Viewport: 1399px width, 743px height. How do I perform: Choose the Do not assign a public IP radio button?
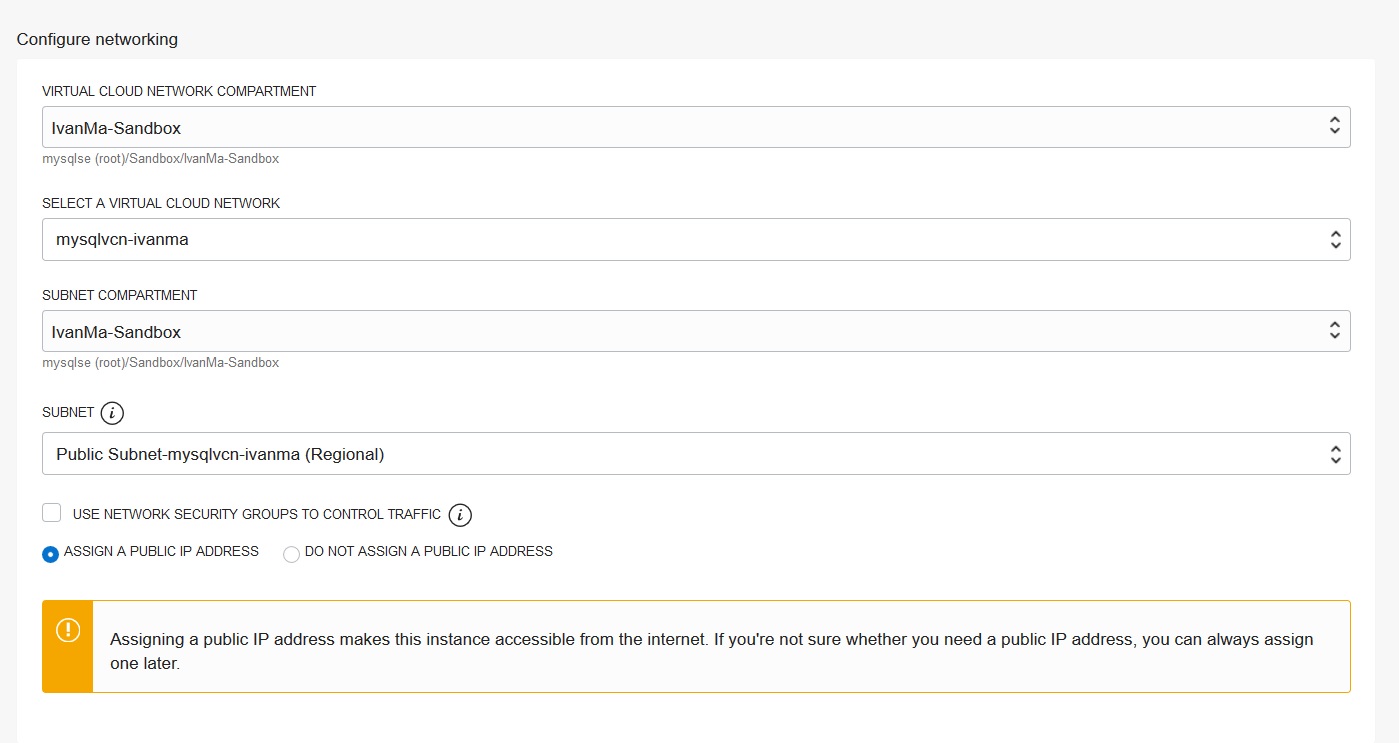point(291,554)
